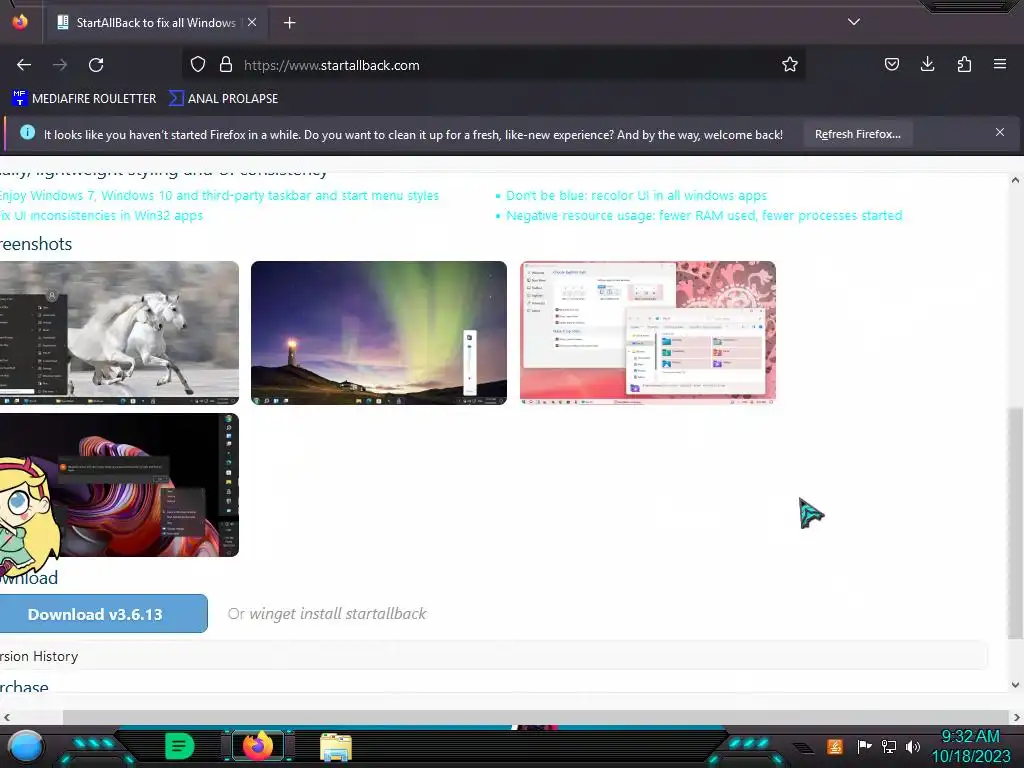Open the network tray icon
The height and width of the screenshot is (768, 1024).
(888, 746)
